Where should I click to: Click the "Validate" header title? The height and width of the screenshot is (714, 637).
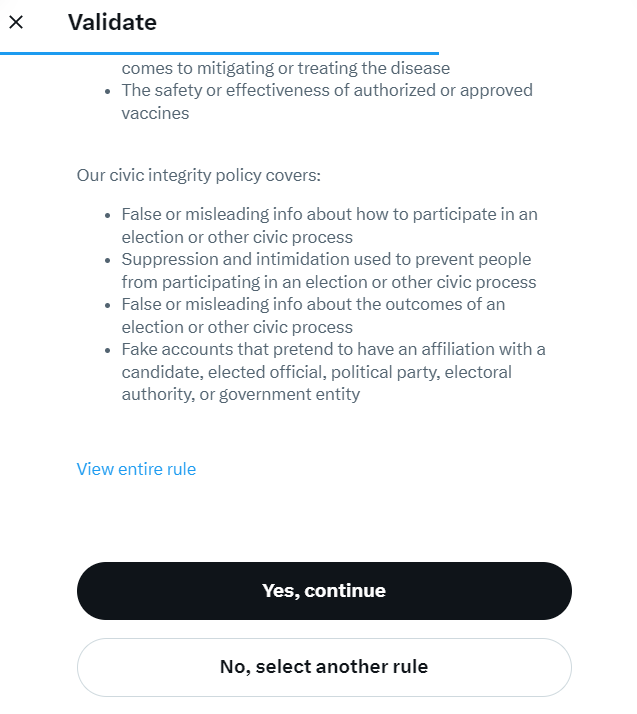tap(112, 22)
